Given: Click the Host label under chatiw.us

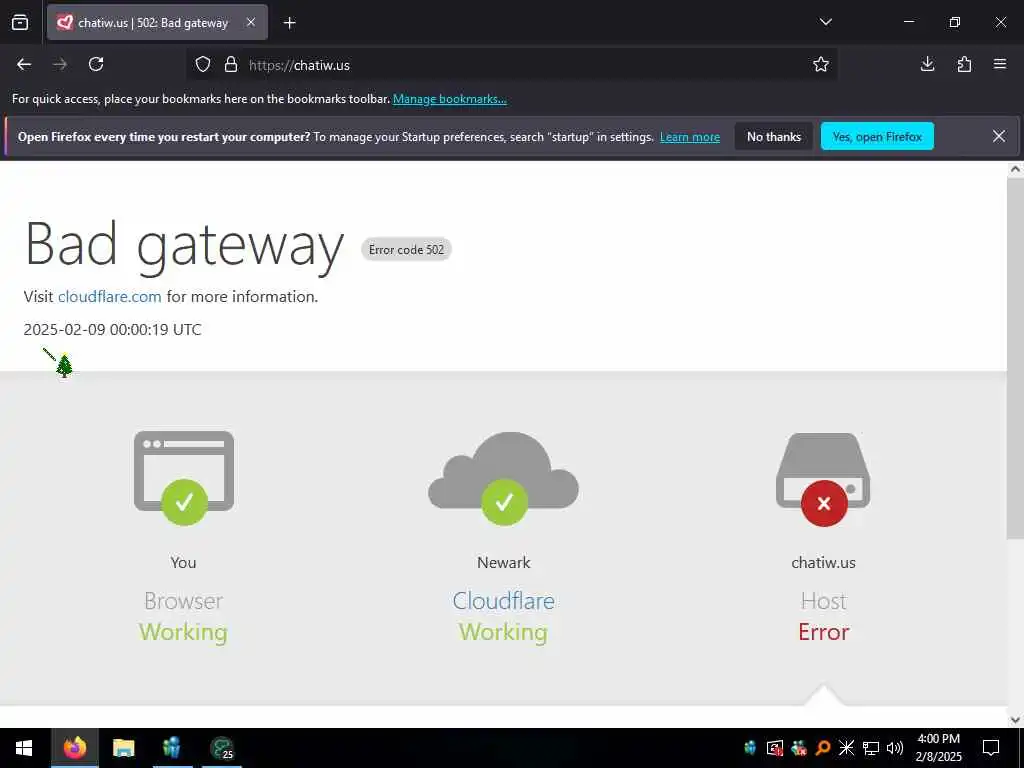Looking at the screenshot, I should [x=824, y=601].
